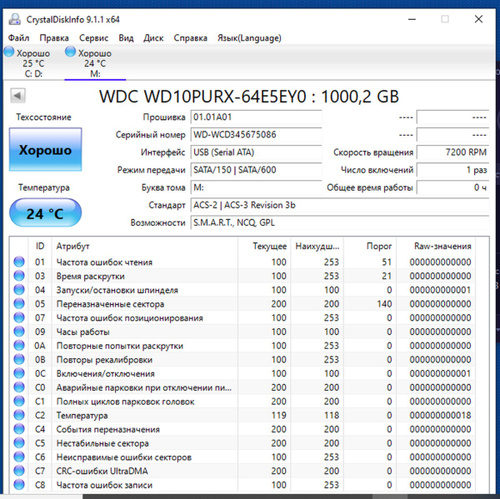Screen dimensions: 500x499
Task: Click the Стандарт field ACS-2 | ACS-3 Revision 3b
Action: coord(340,205)
